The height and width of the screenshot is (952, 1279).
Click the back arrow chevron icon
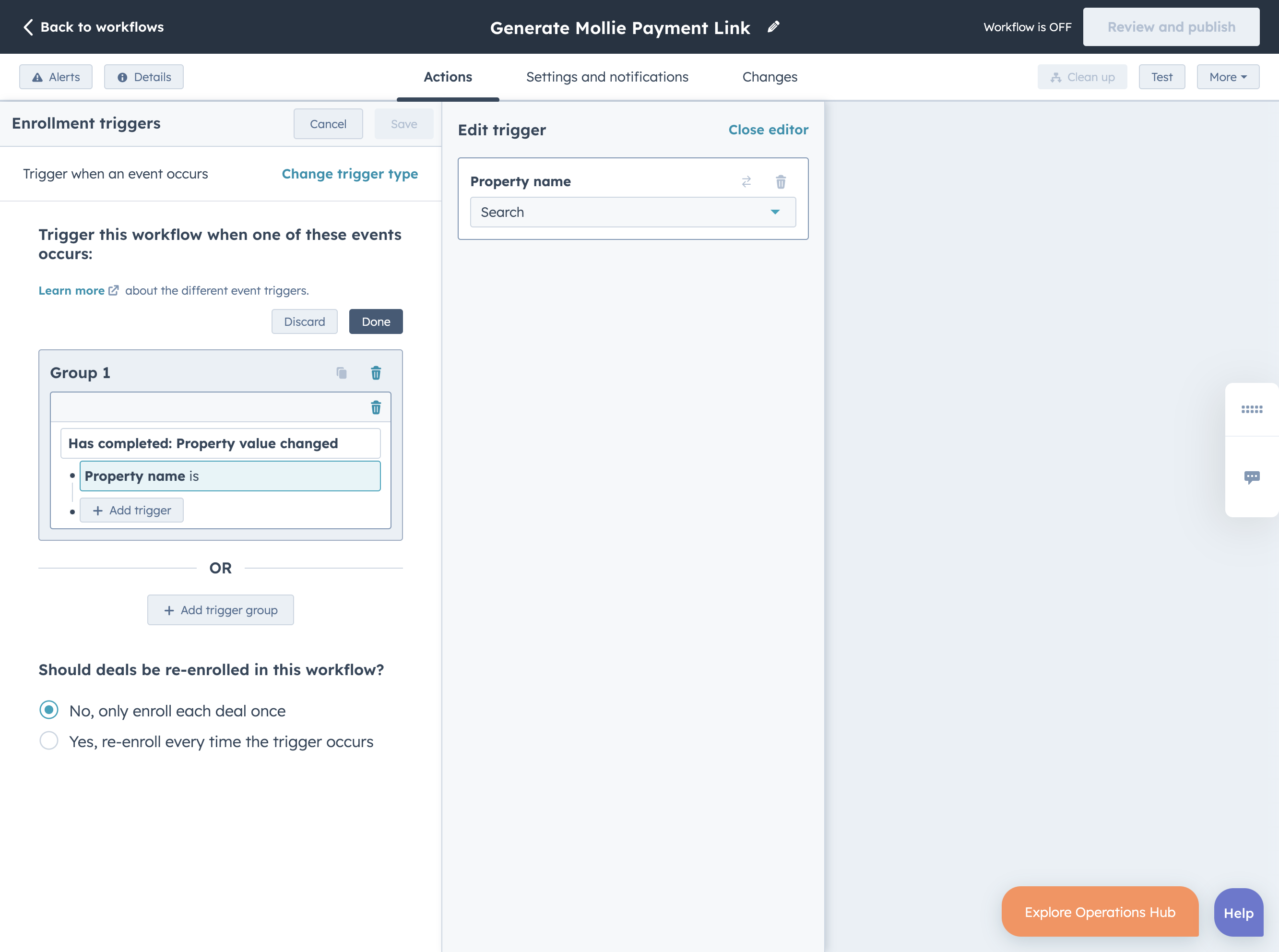pos(28,27)
